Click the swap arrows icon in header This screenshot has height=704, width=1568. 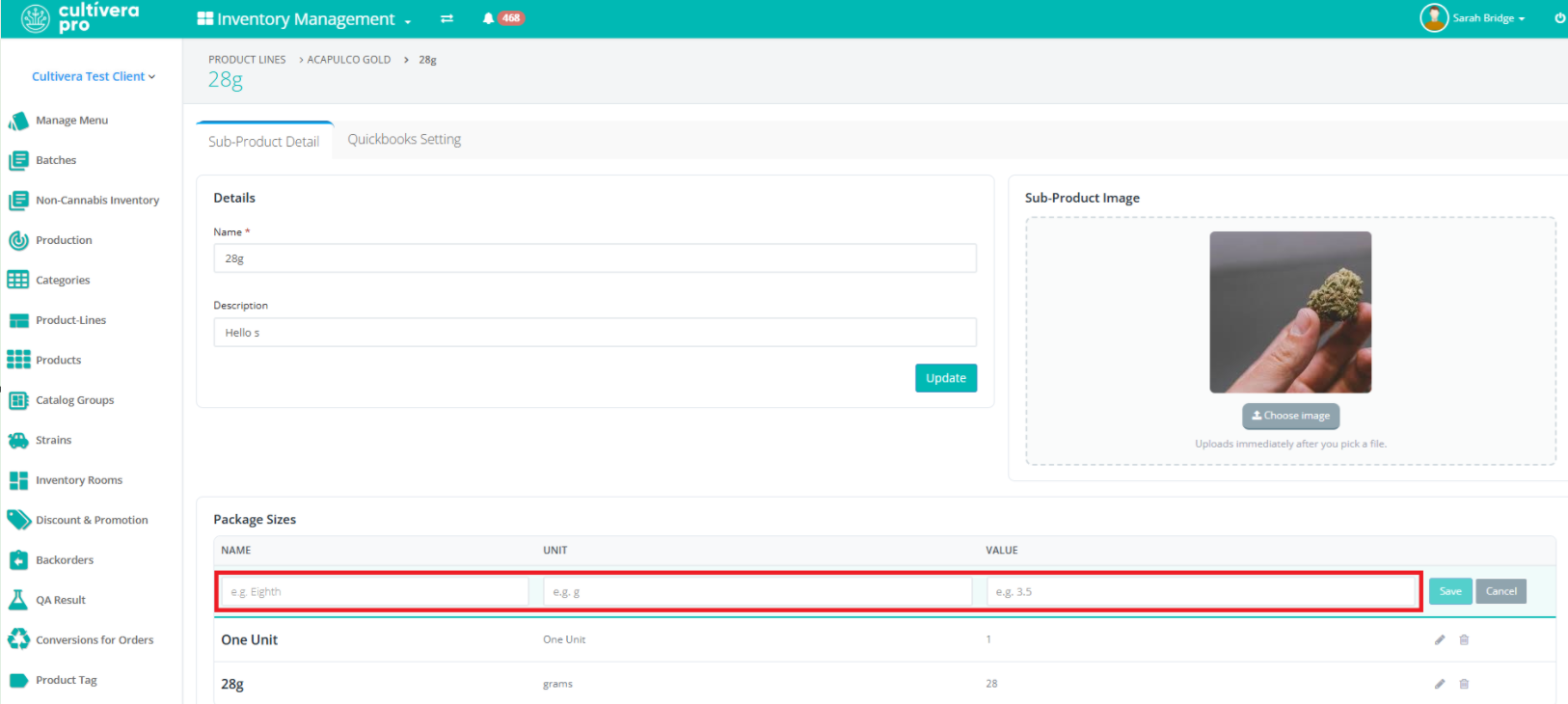click(x=446, y=18)
